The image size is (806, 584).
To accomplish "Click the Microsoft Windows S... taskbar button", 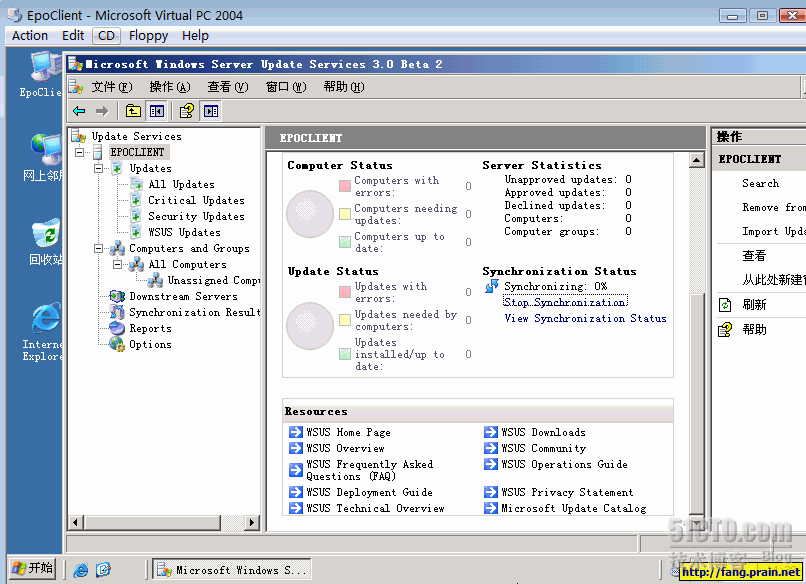I will click(x=231, y=570).
